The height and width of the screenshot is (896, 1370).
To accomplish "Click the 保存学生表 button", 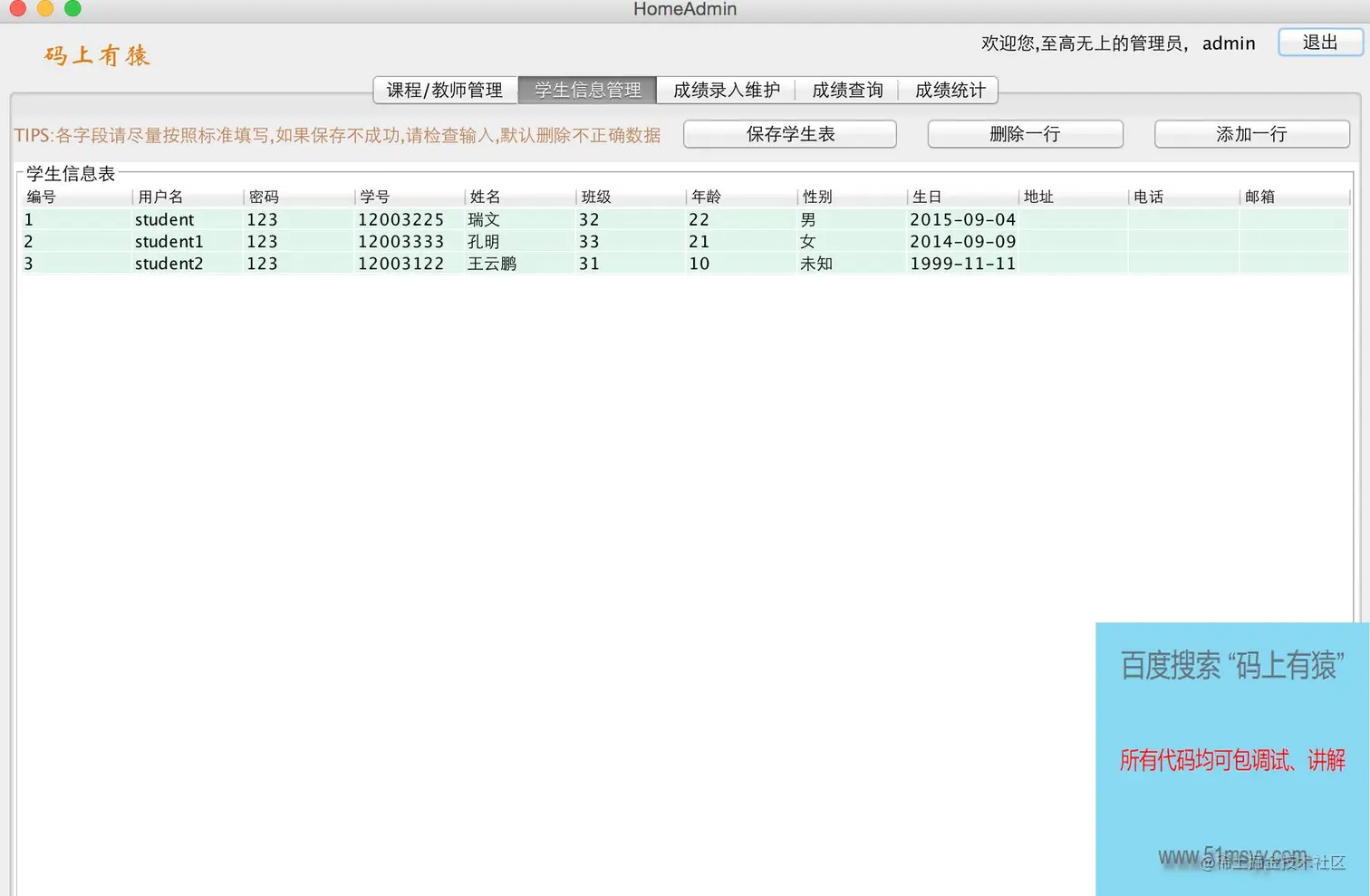I will tap(790, 134).
